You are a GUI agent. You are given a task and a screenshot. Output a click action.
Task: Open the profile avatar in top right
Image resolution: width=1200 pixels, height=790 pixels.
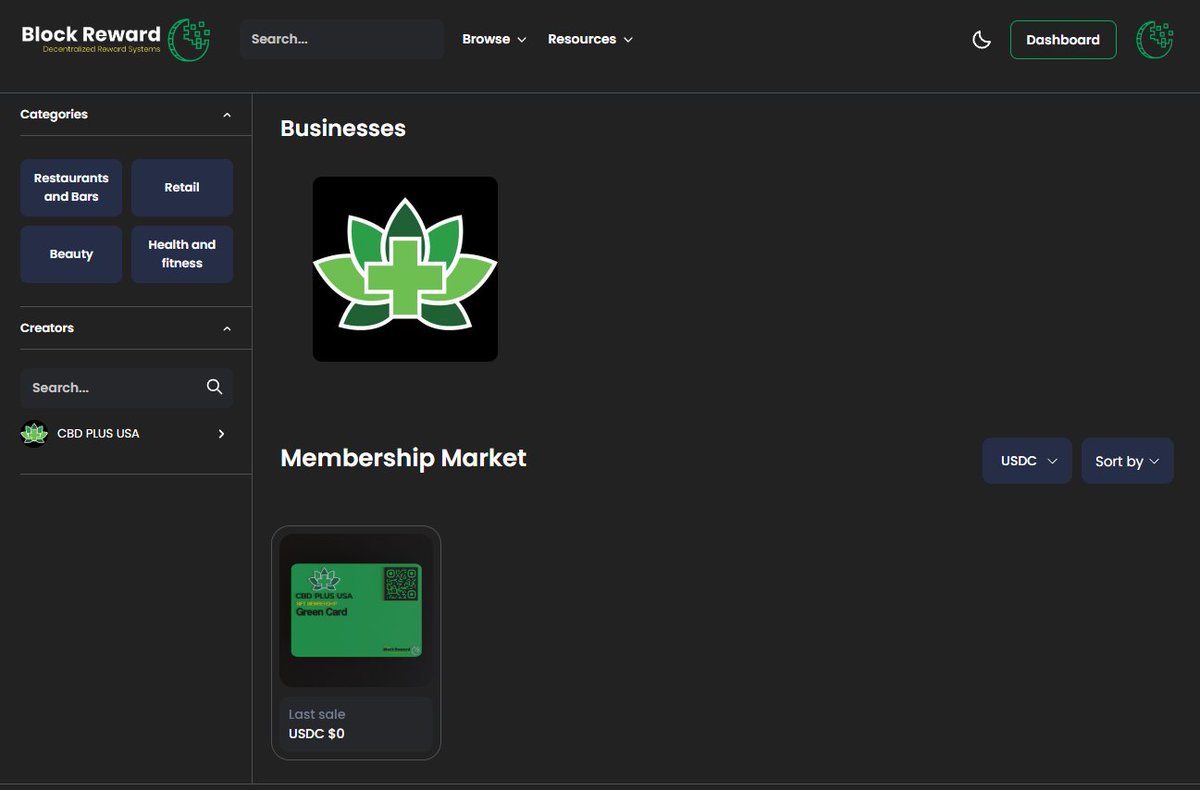1154,40
